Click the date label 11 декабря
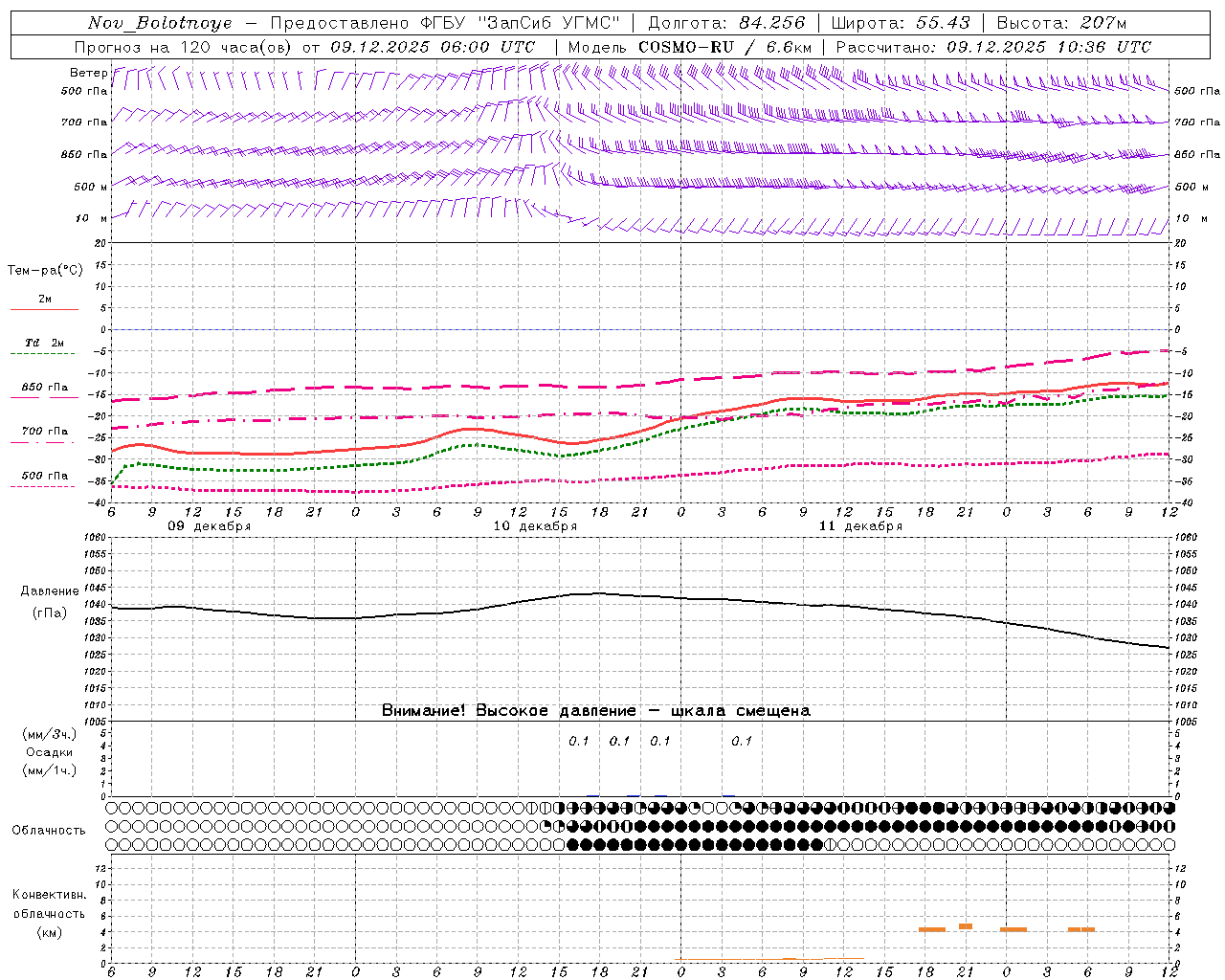 pyautogui.click(x=861, y=526)
